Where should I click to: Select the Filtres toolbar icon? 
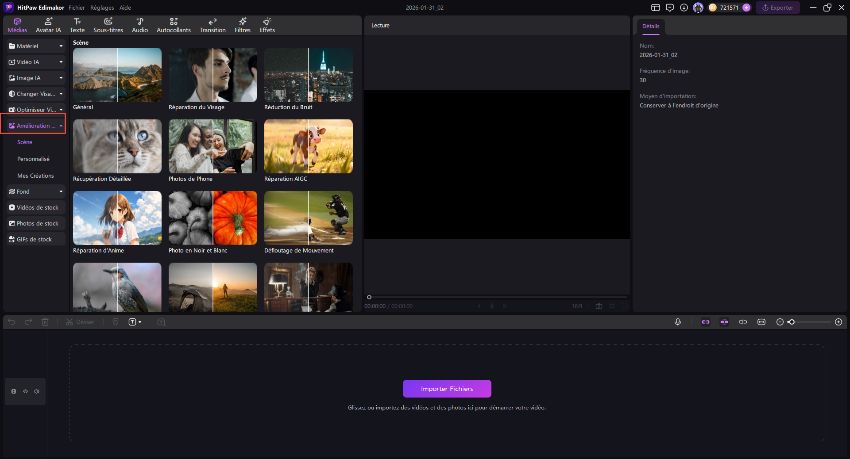[x=242, y=24]
